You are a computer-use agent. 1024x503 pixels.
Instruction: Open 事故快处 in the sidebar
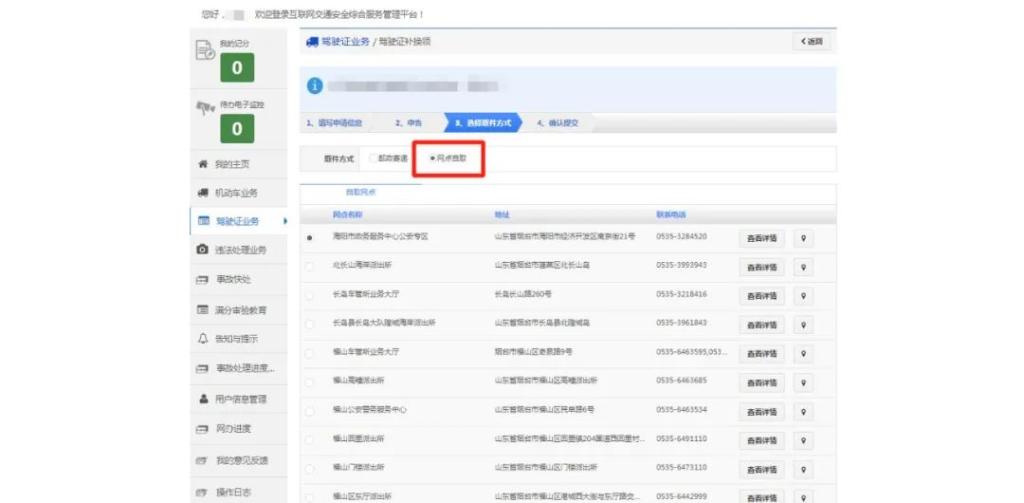tap(233, 280)
